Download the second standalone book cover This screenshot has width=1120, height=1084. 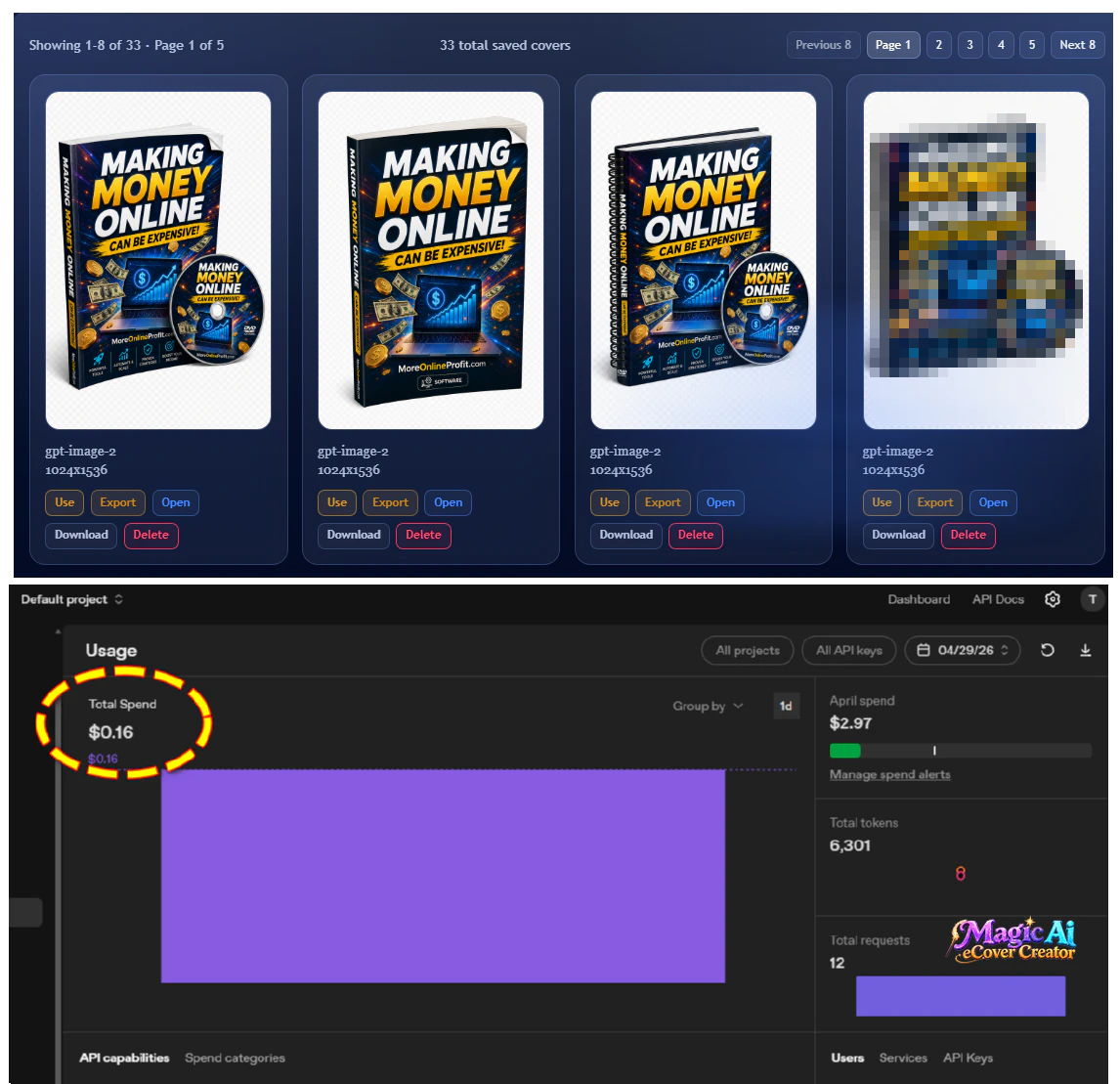click(354, 536)
